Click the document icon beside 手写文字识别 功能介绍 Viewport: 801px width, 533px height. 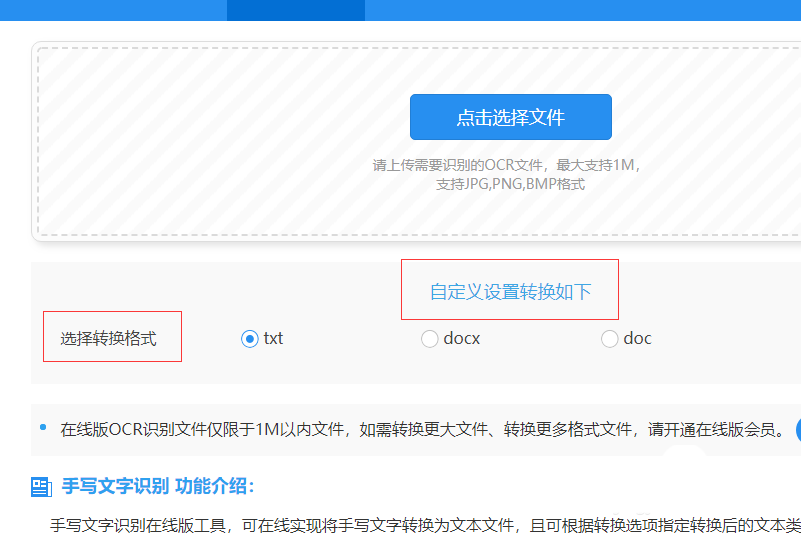41,486
